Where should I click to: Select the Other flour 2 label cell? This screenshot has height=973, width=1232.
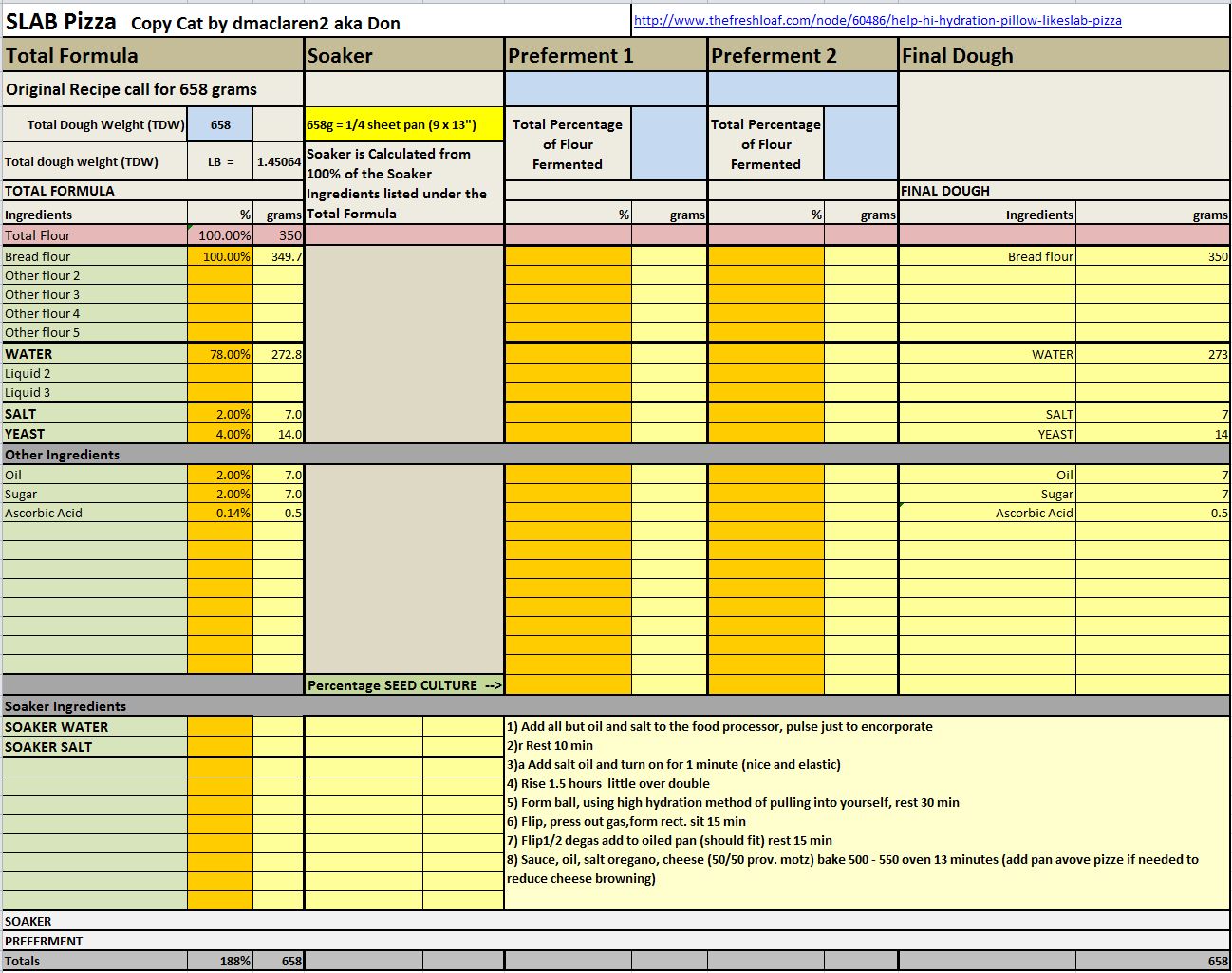pyautogui.click(x=95, y=275)
